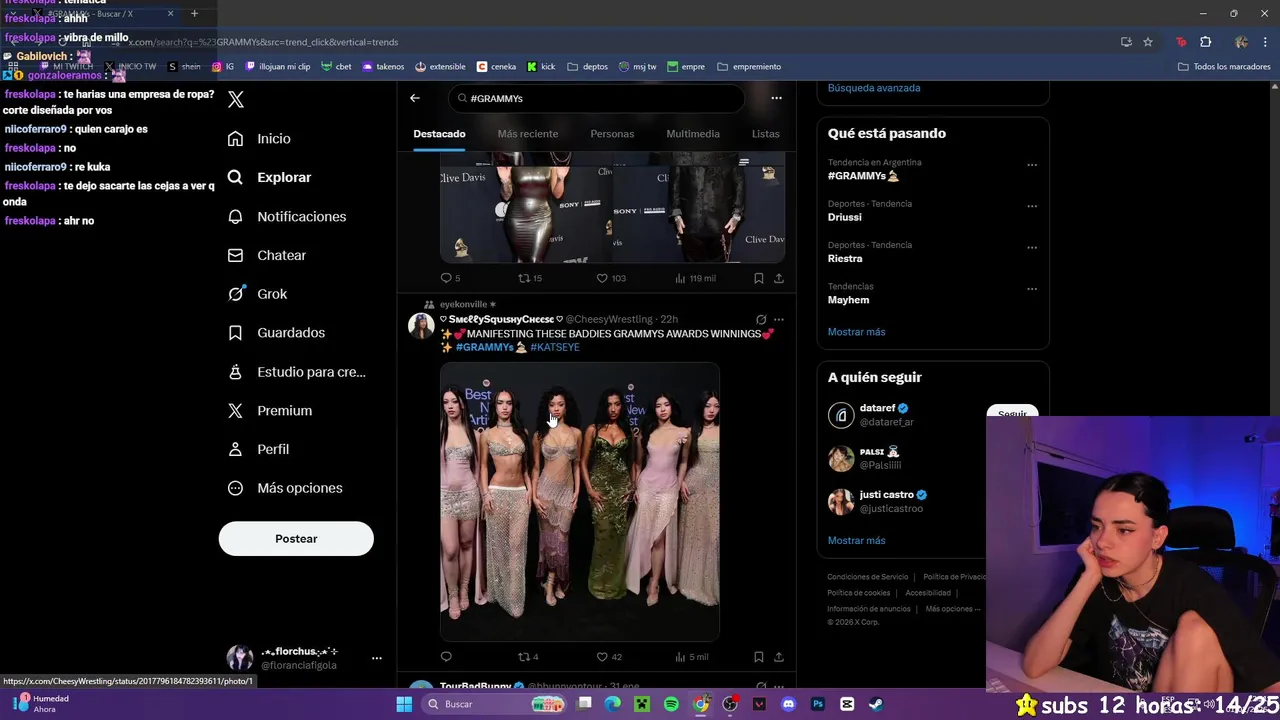
Task: Click Búsqueda avanzada link
Action: (874, 88)
